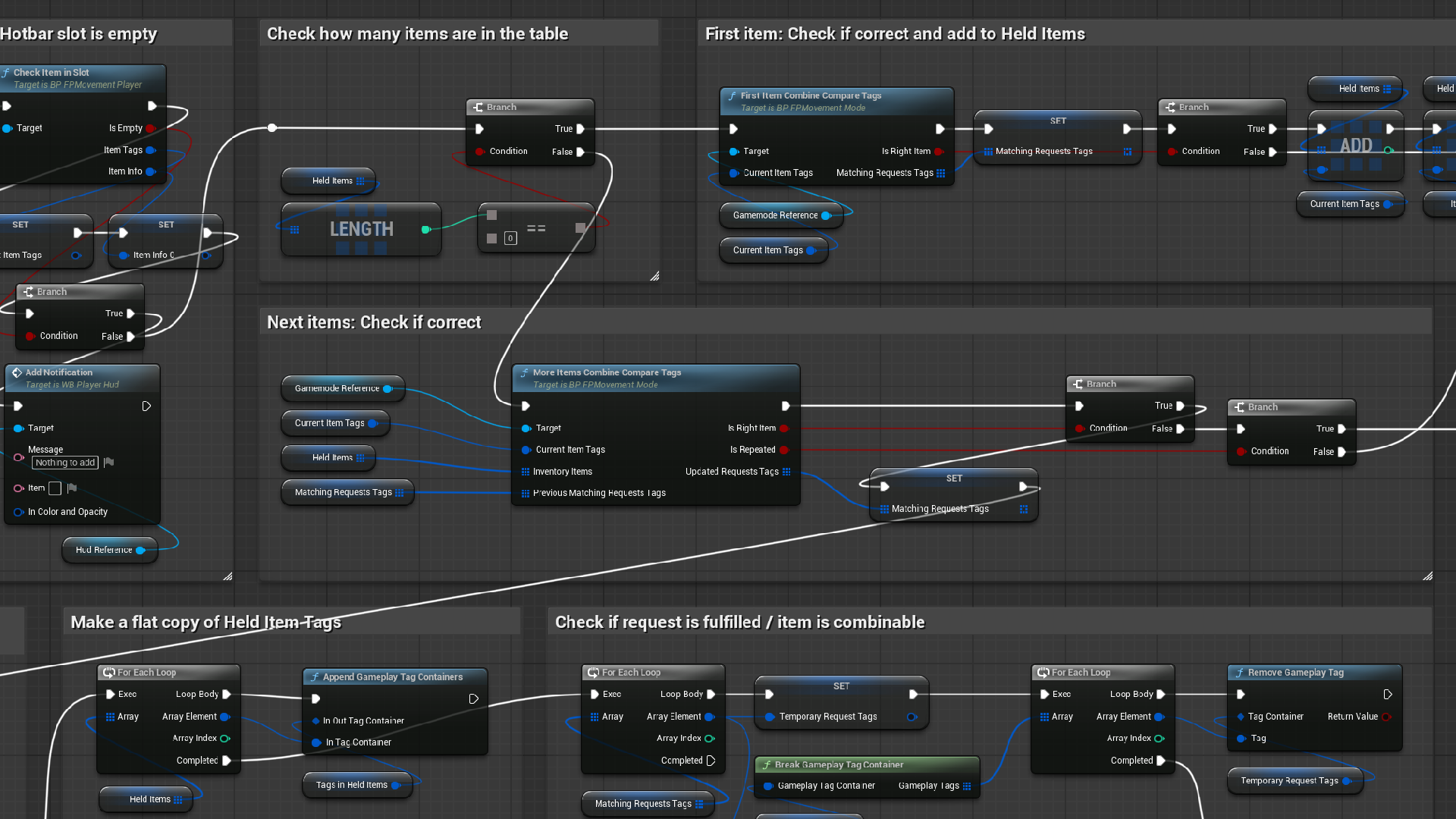This screenshot has width=1456, height=819.
Task: Click the Branch icon beside 'Check how many items' header
Action: click(x=479, y=107)
